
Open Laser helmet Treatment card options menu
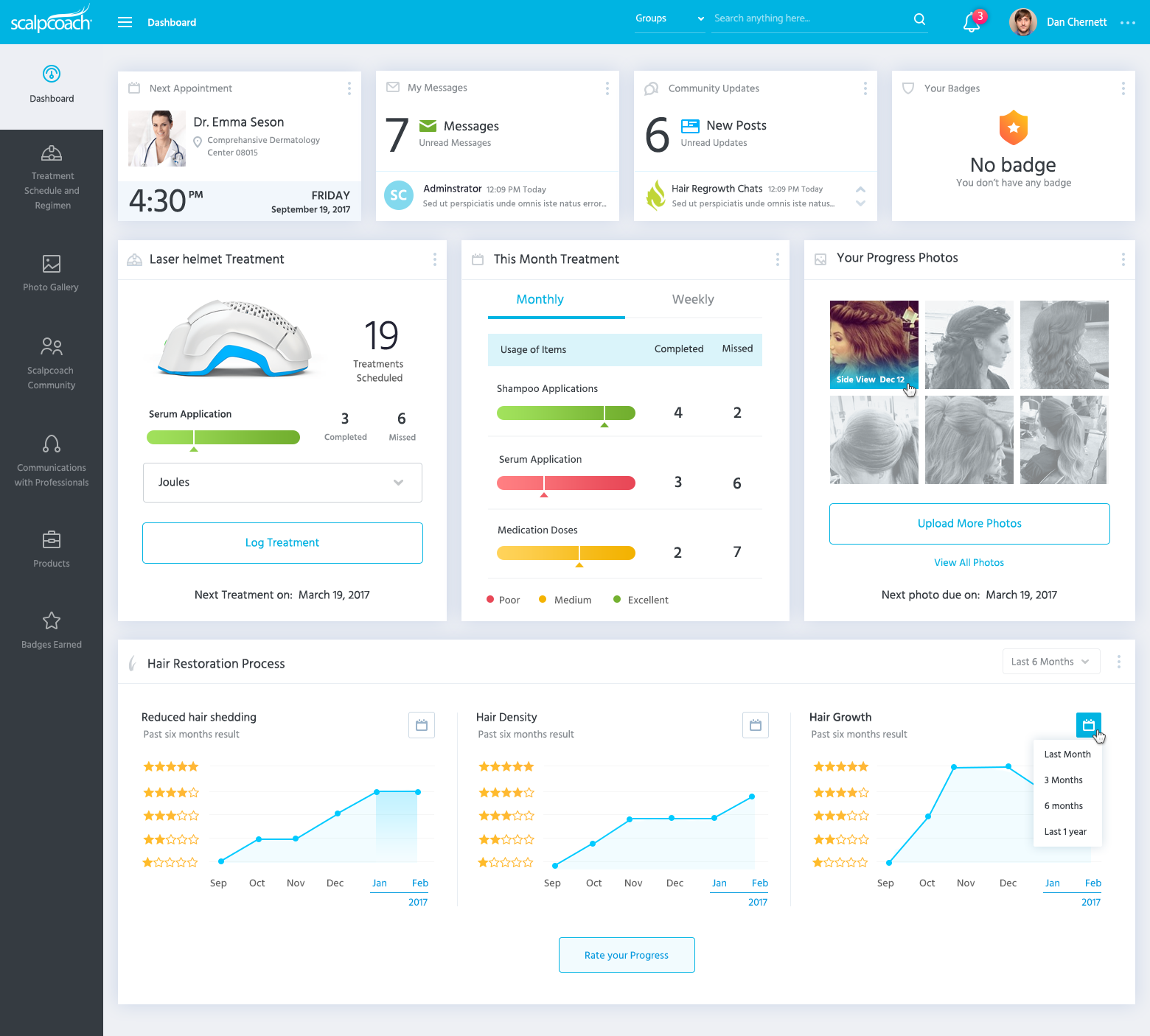(434, 259)
